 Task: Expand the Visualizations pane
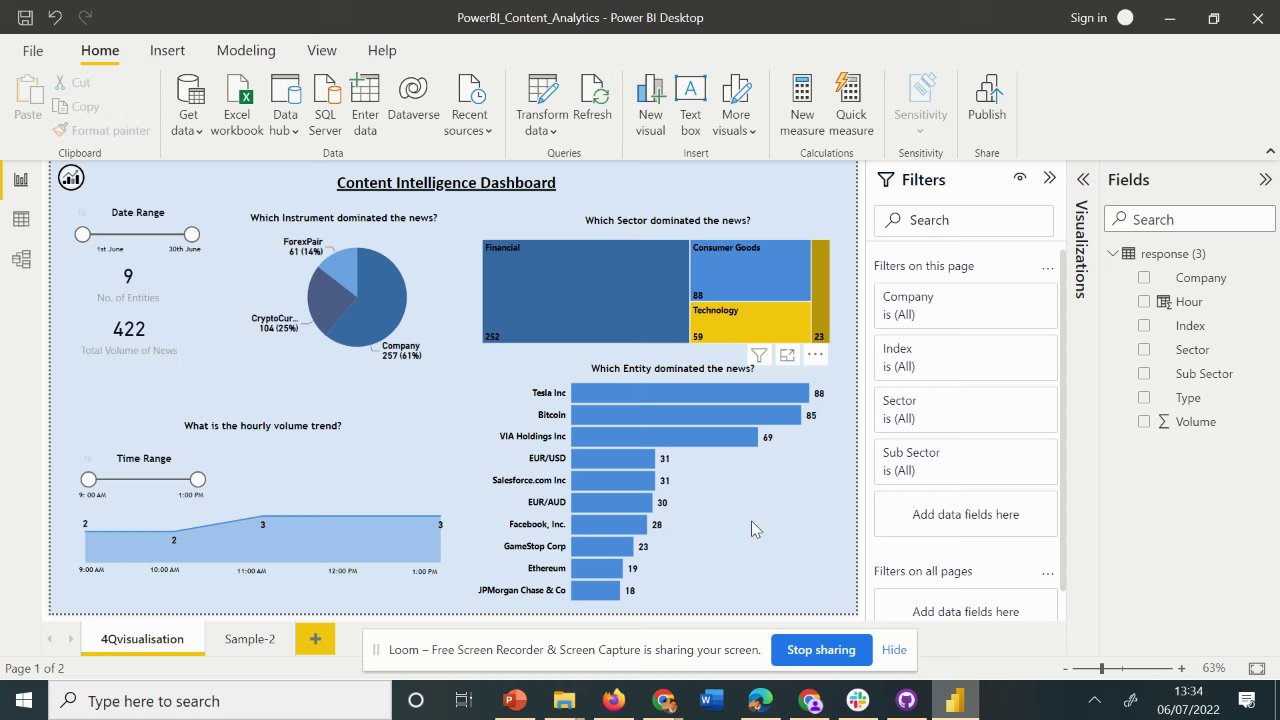coord(1083,180)
